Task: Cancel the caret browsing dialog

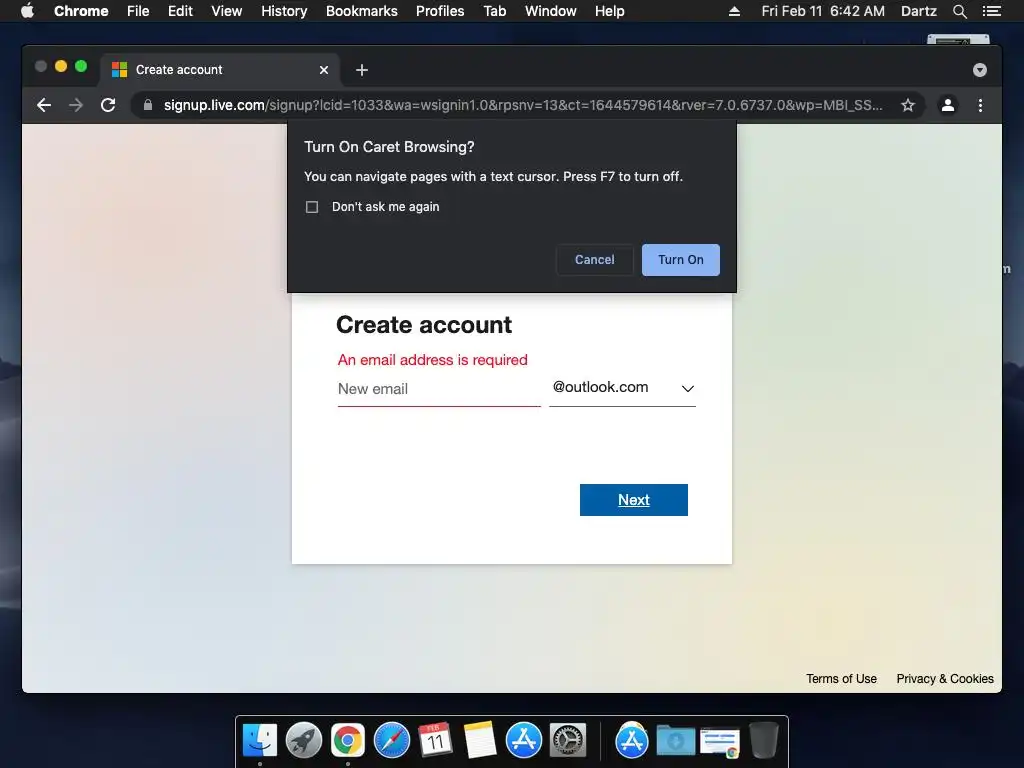Action: [x=594, y=260]
